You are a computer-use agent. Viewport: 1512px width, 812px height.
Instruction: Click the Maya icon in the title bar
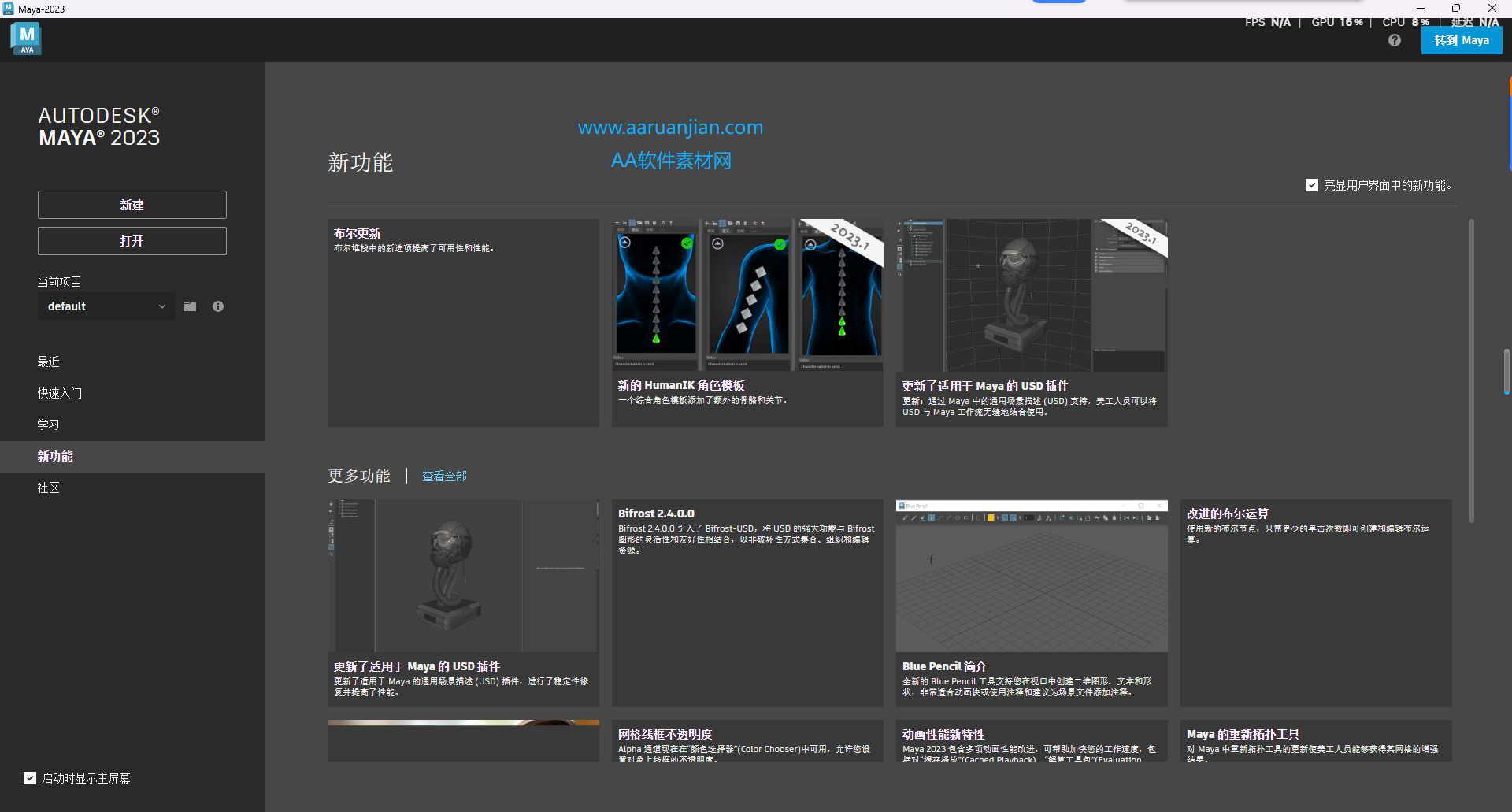[x=8, y=8]
